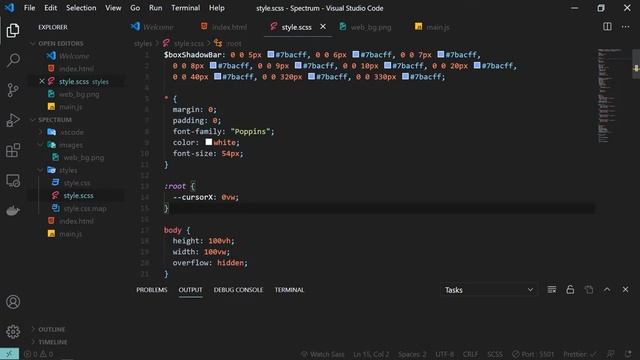Click the SCSS language mode indicator
The width and height of the screenshot is (640, 360).
(495, 354)
